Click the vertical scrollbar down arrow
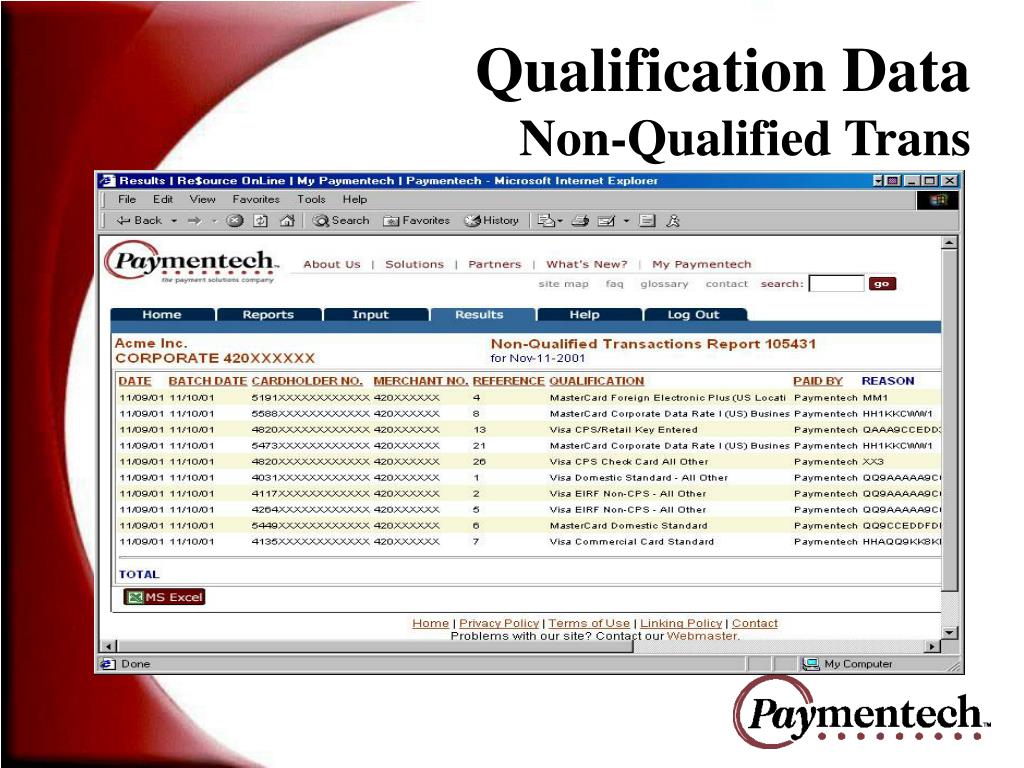Screen dimensions: 1024x768 (x=950, y=633)
